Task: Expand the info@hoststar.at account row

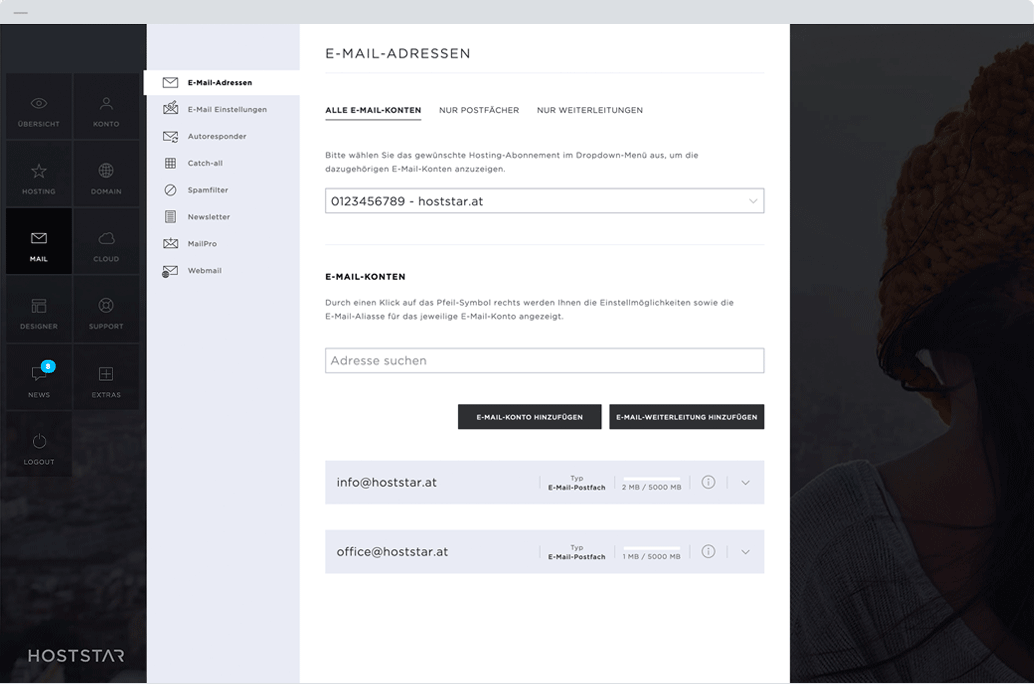Action: [745, 483]
